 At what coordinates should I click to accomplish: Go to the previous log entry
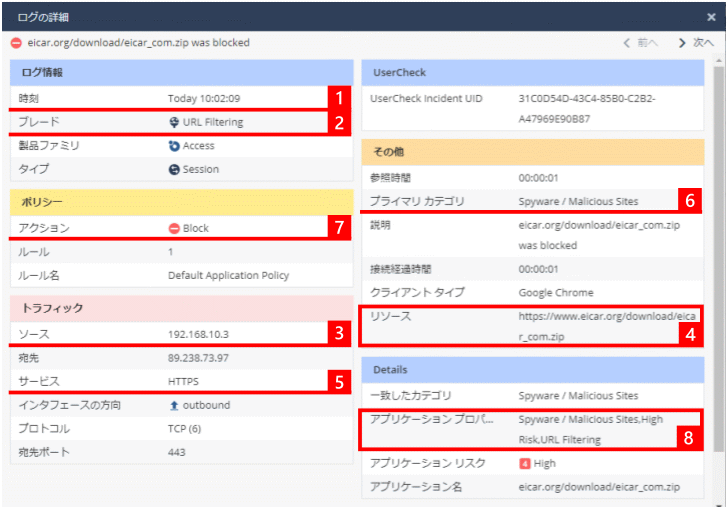(640, 43)
